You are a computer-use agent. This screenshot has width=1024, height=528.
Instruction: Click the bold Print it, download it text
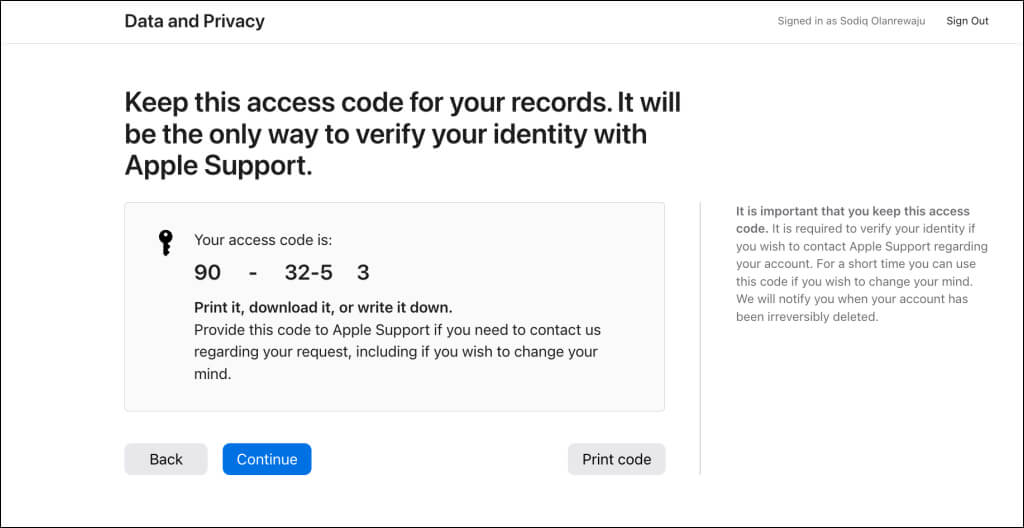pos(323,307)
